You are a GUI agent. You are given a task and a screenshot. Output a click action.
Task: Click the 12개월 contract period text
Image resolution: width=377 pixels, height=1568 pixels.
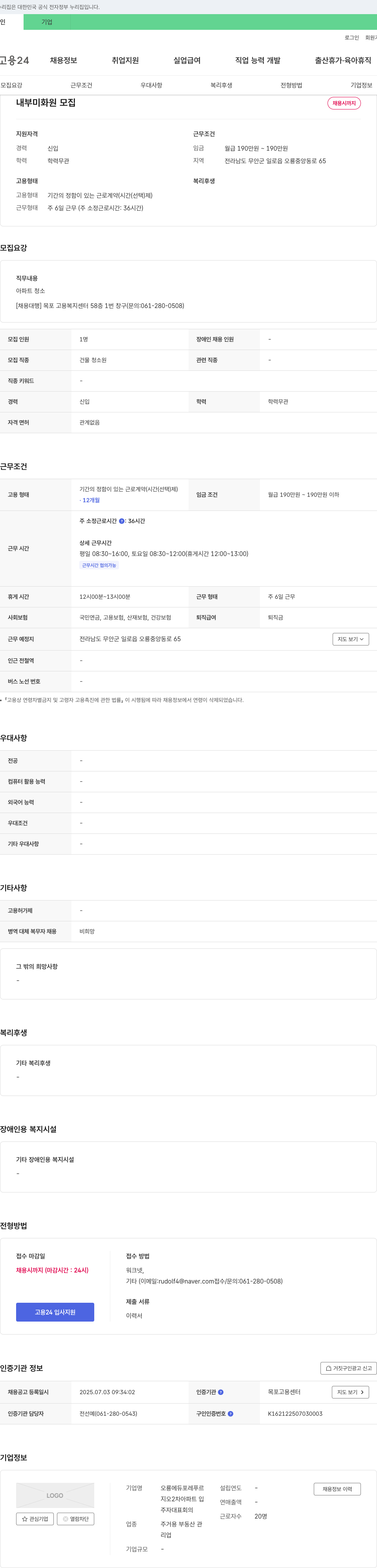91,500
